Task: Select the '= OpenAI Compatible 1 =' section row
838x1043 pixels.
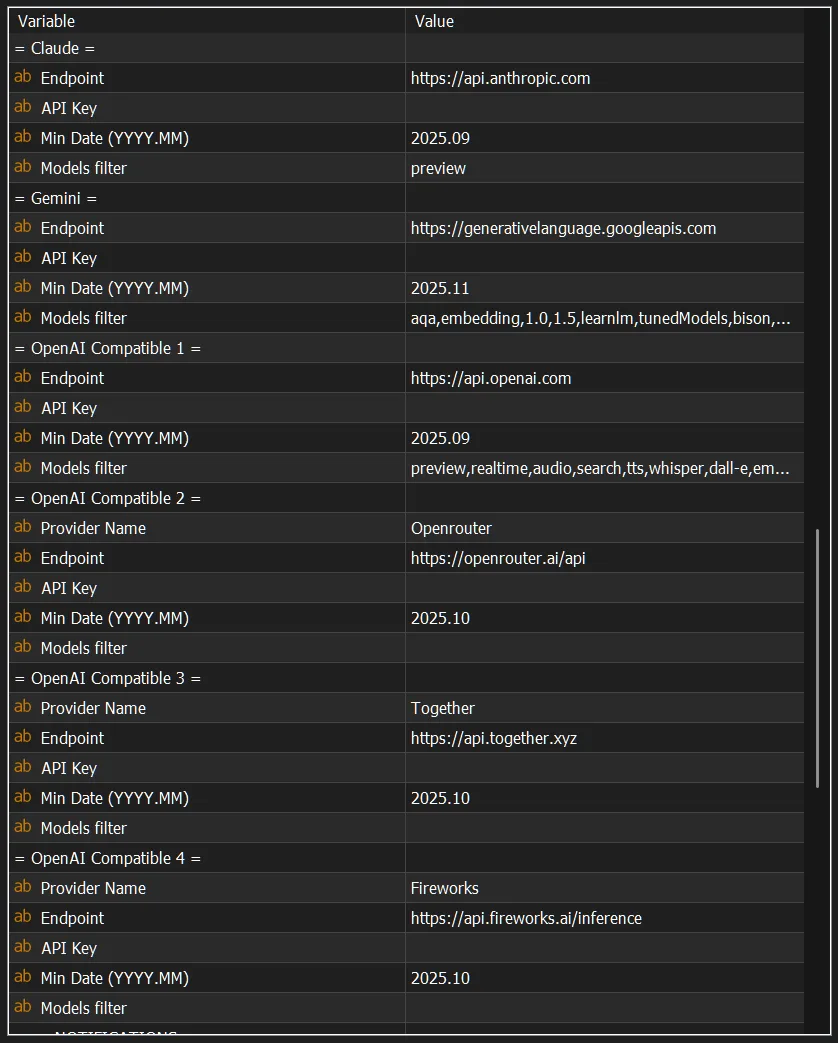Action: 406,349
